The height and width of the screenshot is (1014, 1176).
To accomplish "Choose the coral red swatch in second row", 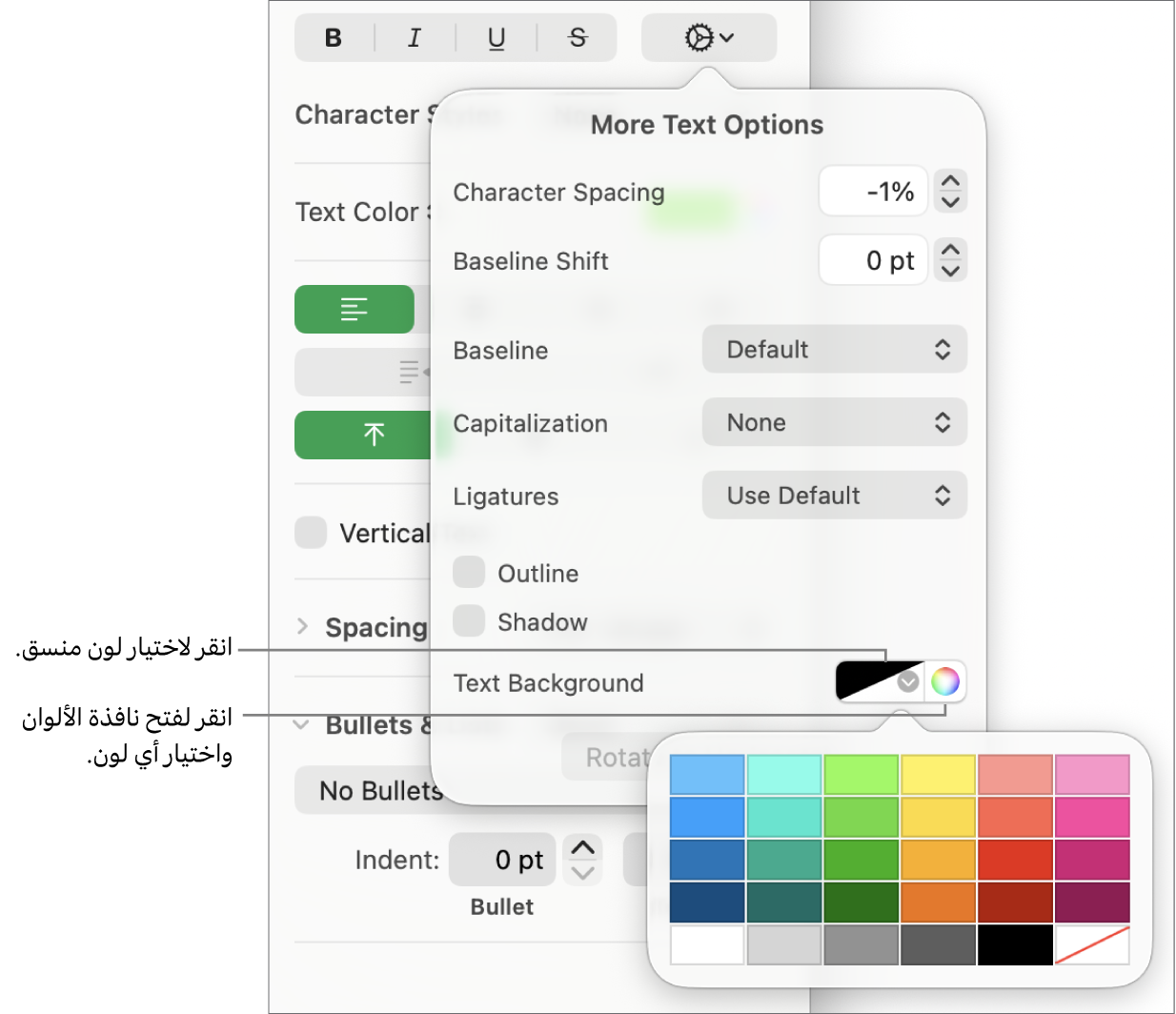I will (1016, 817).
